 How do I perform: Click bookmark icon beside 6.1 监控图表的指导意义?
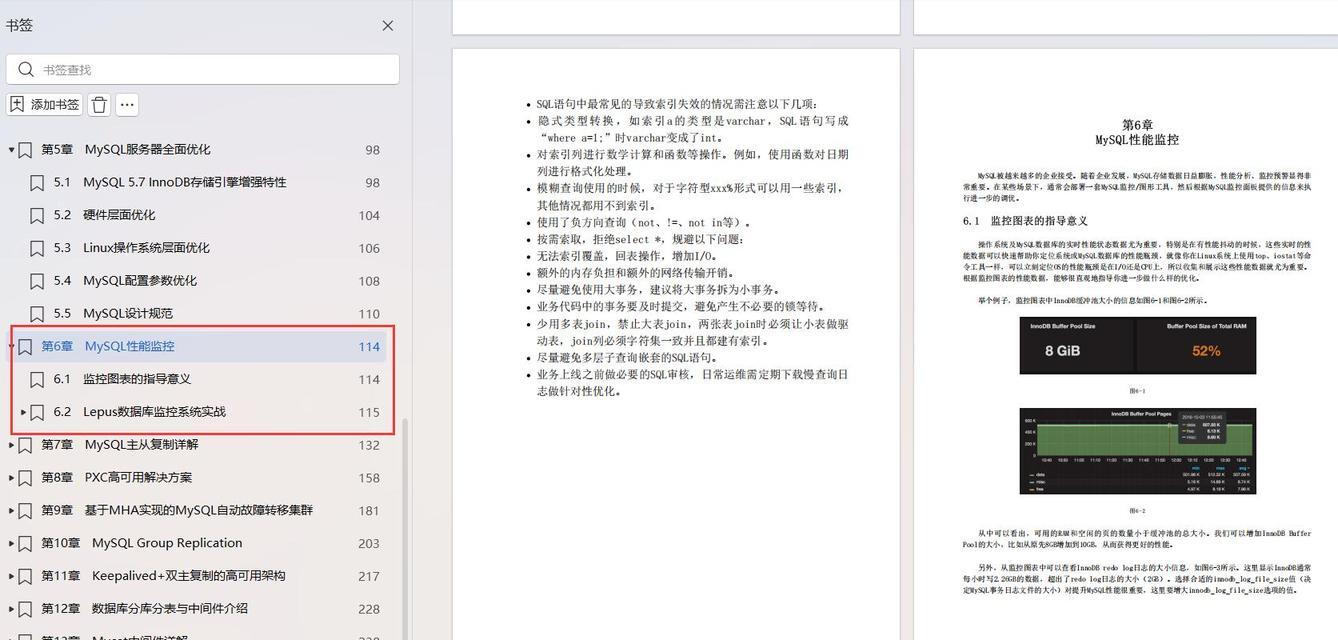click(x=37, y=380)
